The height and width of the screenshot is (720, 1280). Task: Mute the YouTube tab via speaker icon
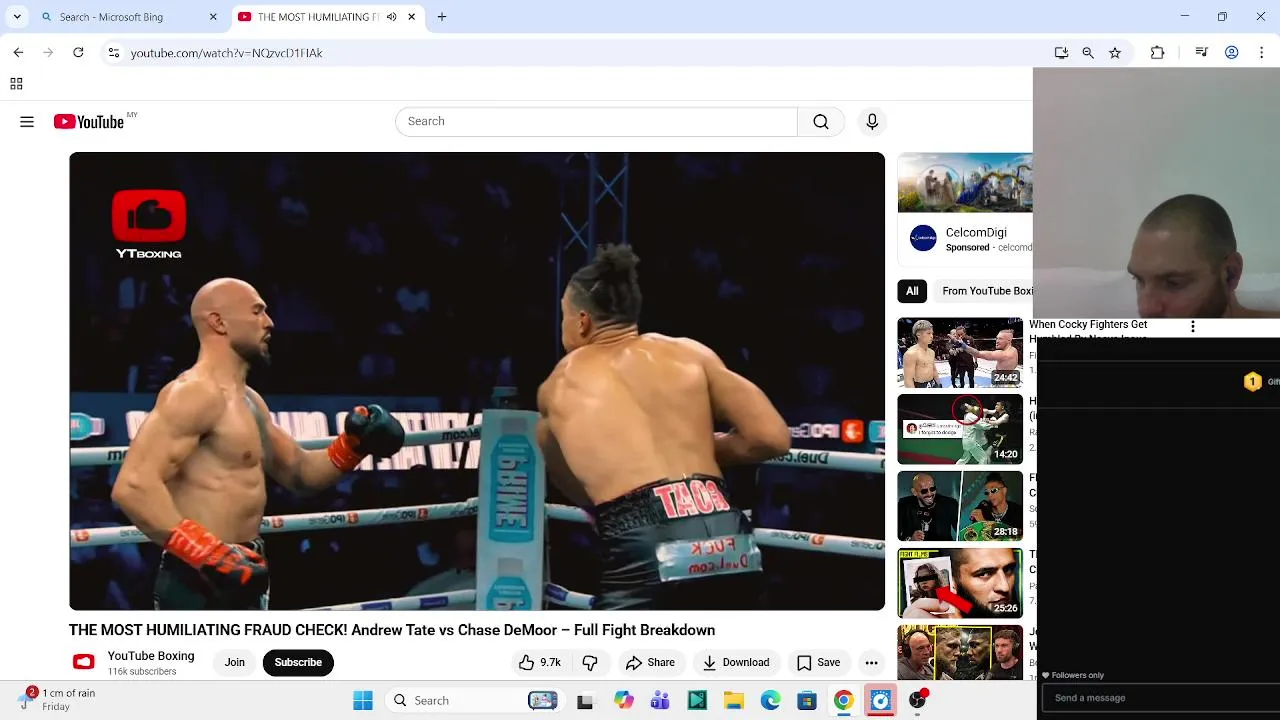391,17
